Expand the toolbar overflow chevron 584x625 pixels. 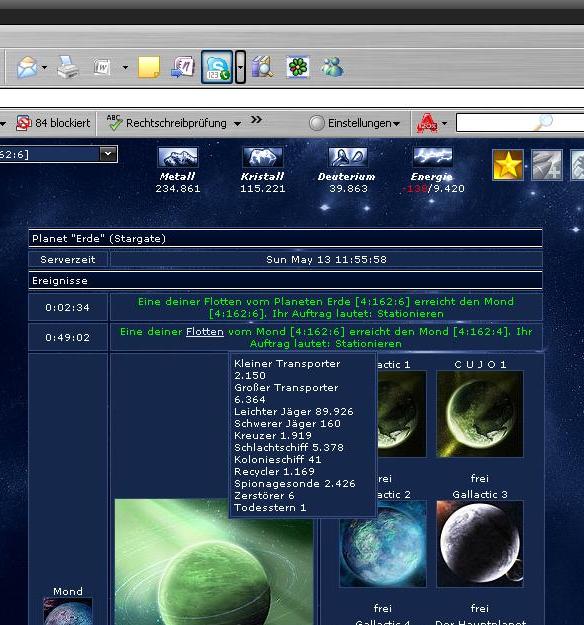point(256,120)
